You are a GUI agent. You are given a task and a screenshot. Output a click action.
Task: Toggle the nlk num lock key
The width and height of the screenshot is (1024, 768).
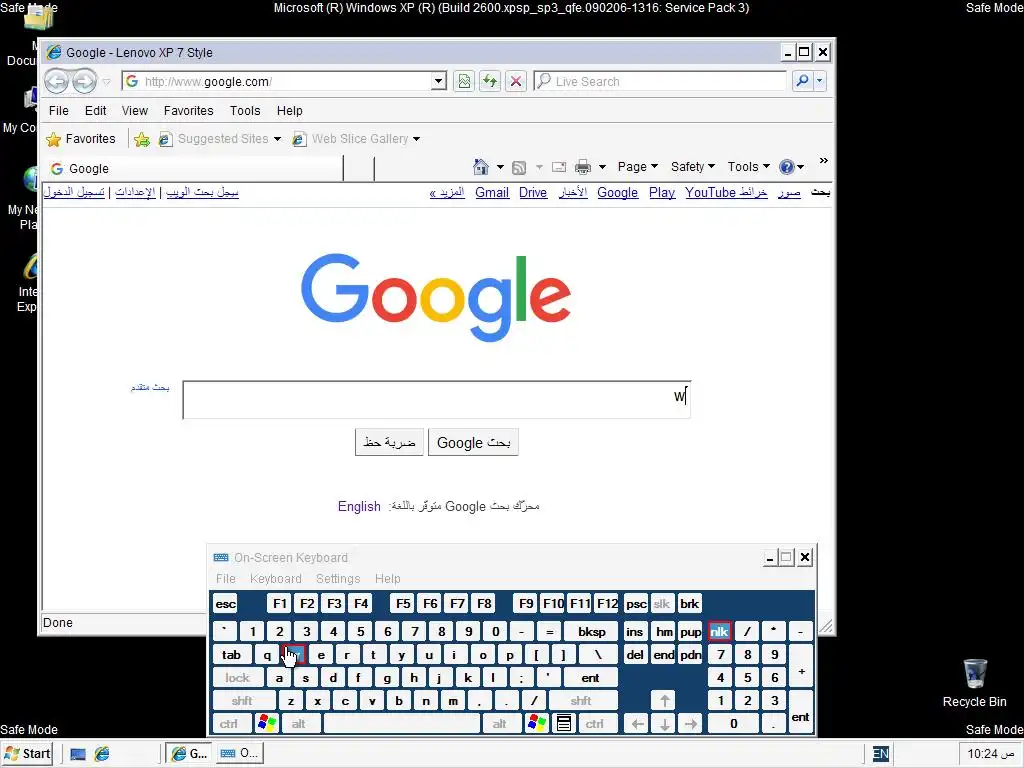tap(719, 632)
